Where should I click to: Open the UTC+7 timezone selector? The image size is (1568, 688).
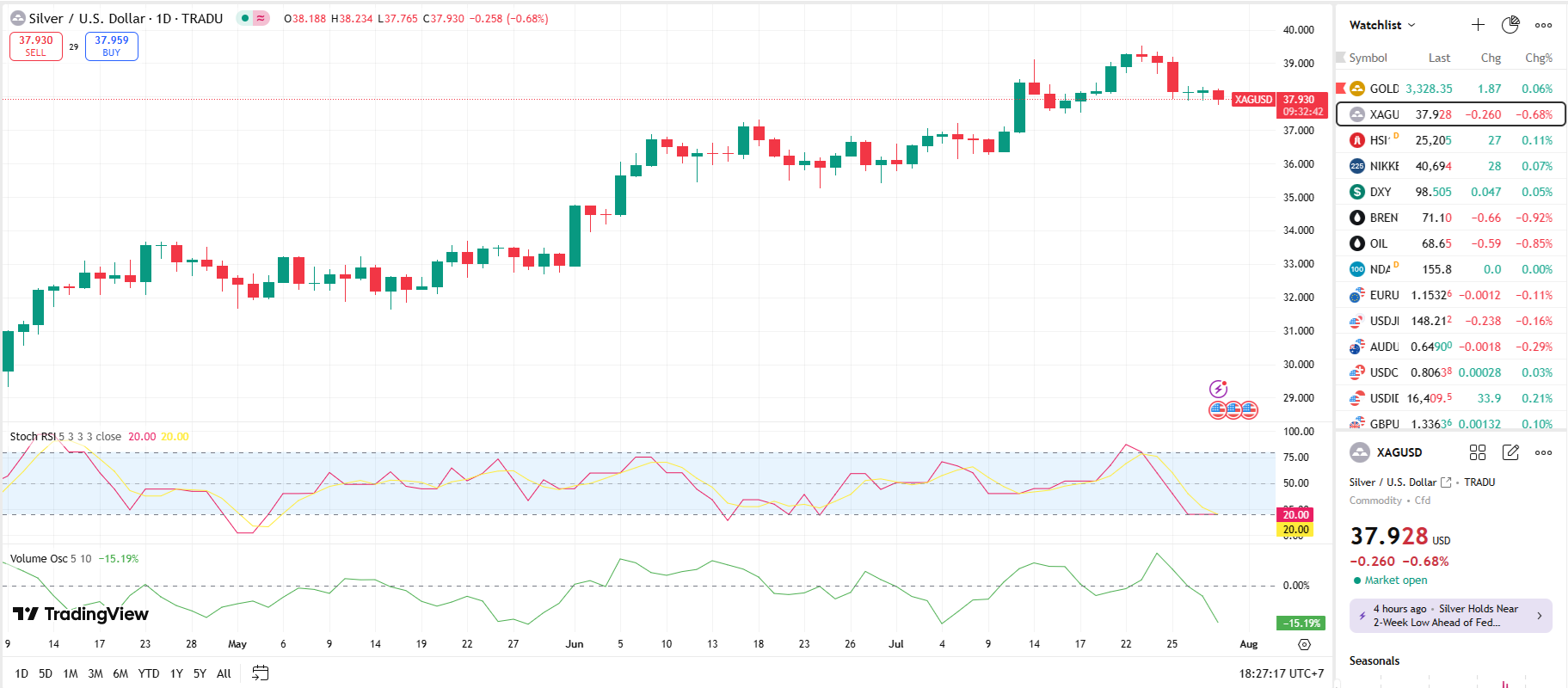1282,673
